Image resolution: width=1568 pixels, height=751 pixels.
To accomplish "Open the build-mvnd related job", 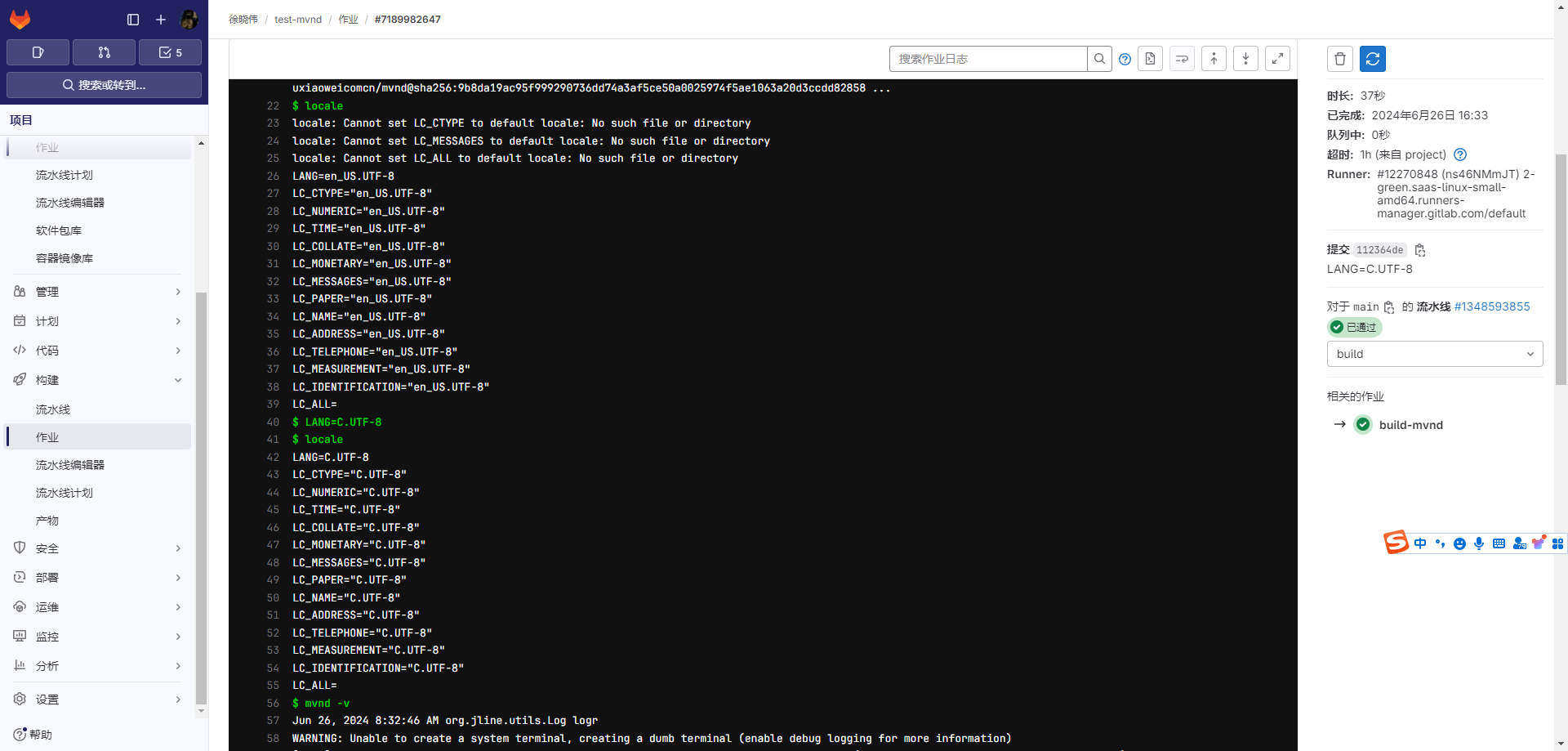I will pos(1410,425).
